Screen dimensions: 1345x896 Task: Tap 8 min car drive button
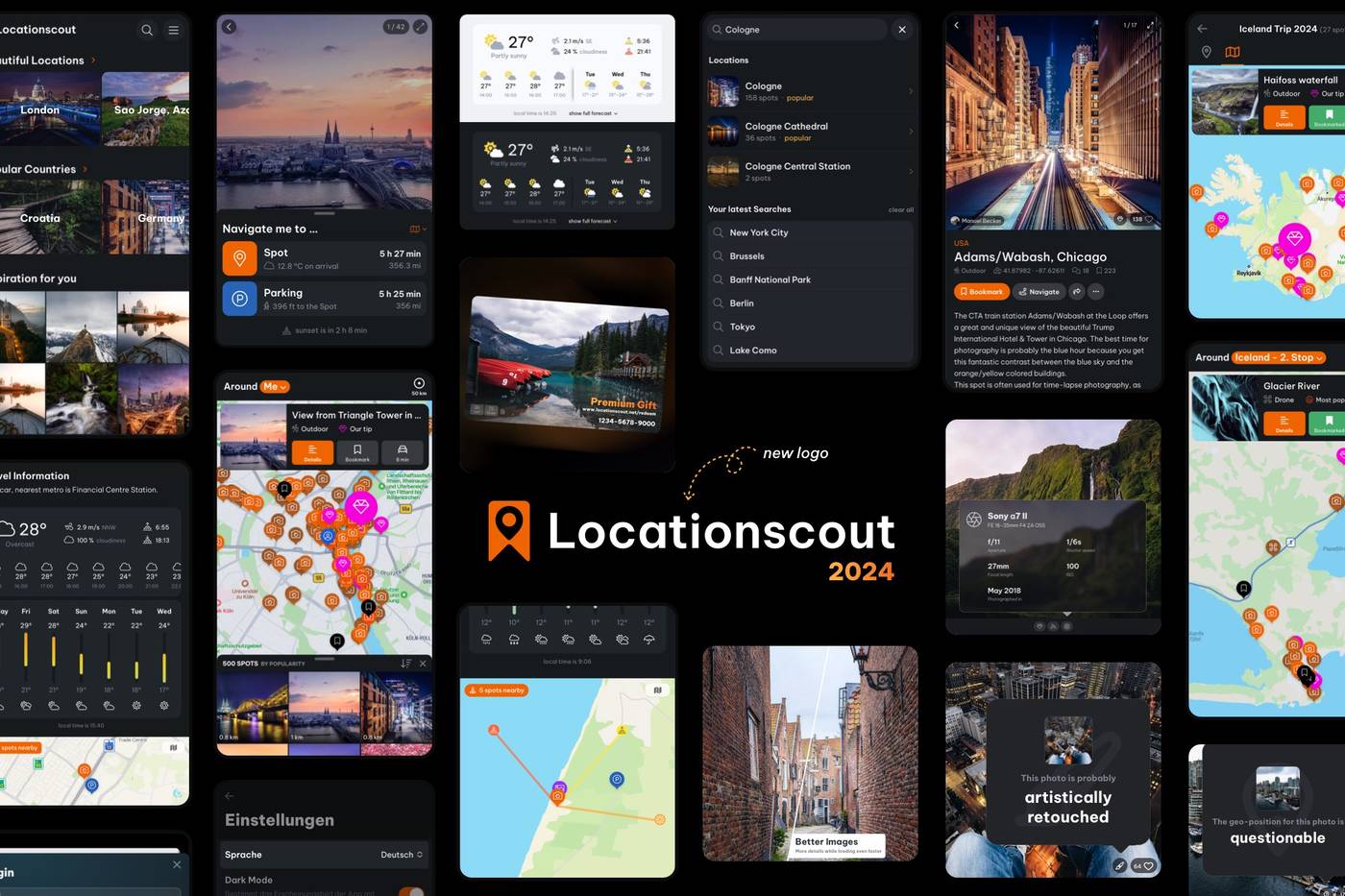click(x=403, y=453)
